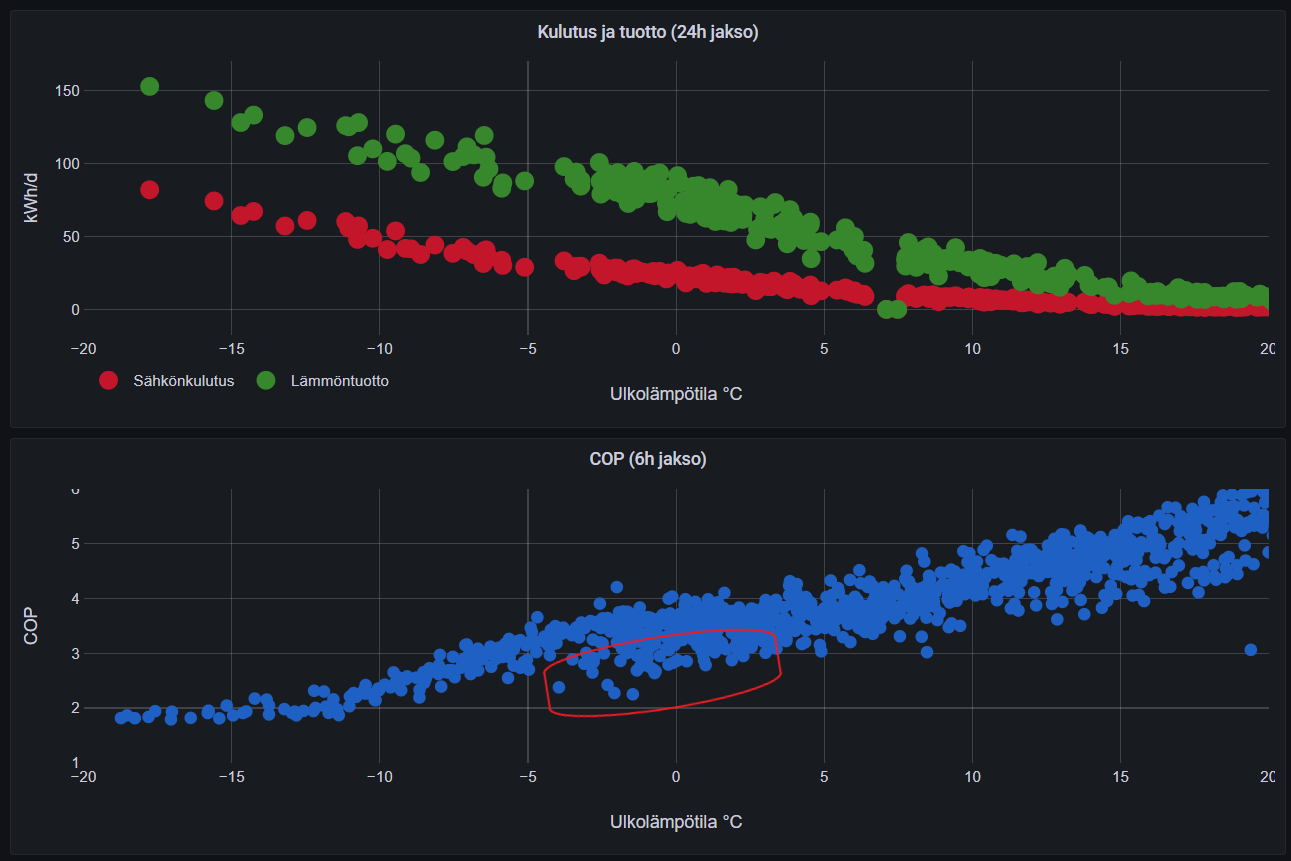
Task: Click the green point at zero kWh/d near 7 °C
Action: coord(886,309)
